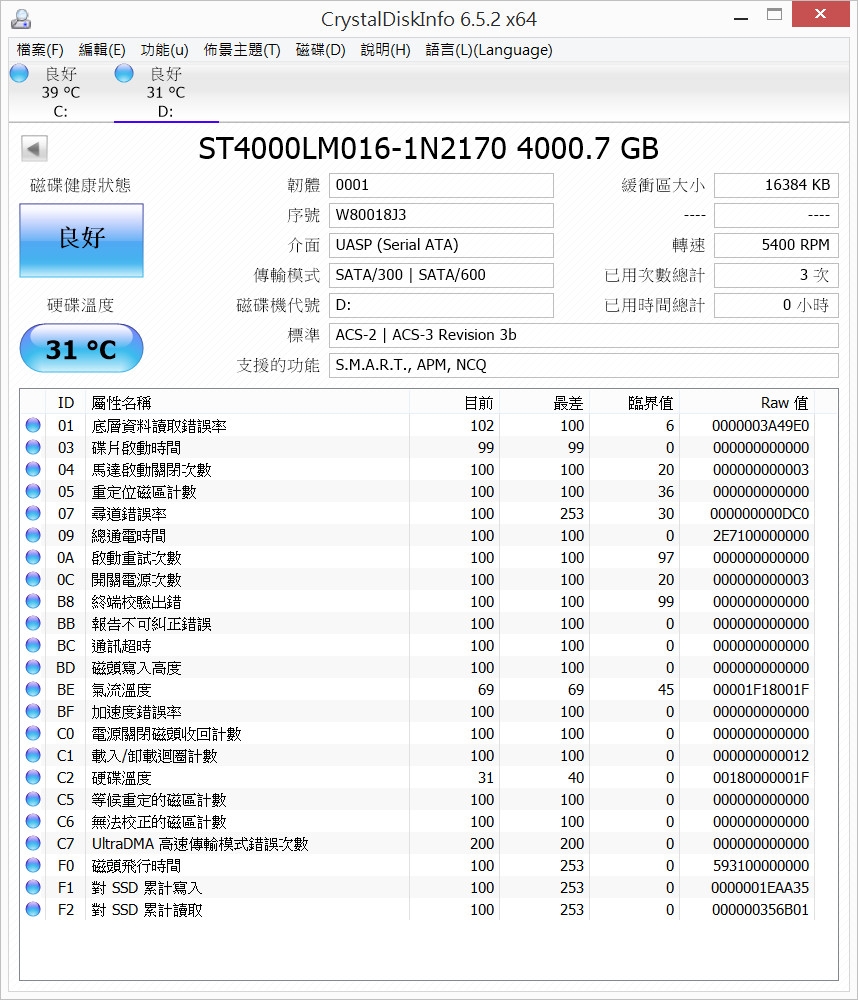The height and width of the screenshot is (1000, 858).
Task: Click status orb for attribute 0A 啟動重試次數
Action: (x=33, y=557)
